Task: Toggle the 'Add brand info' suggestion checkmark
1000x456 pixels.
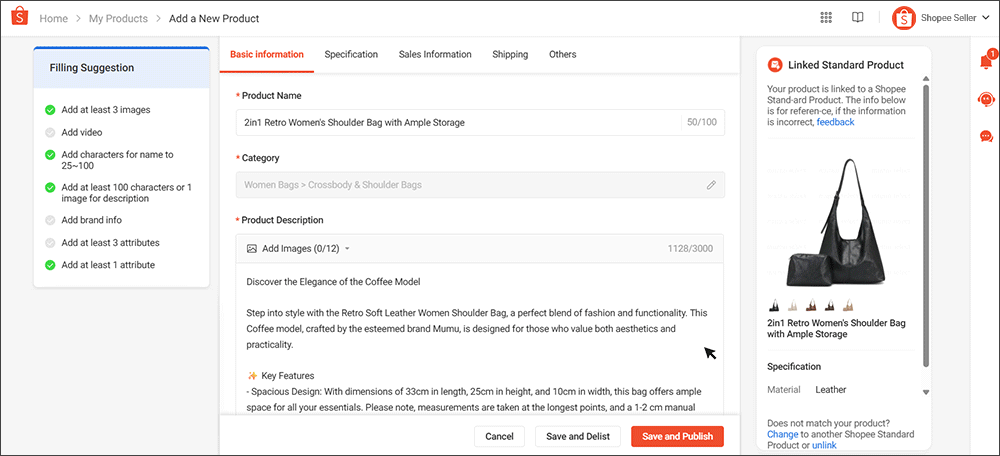Action: click(x=50, y=220)
